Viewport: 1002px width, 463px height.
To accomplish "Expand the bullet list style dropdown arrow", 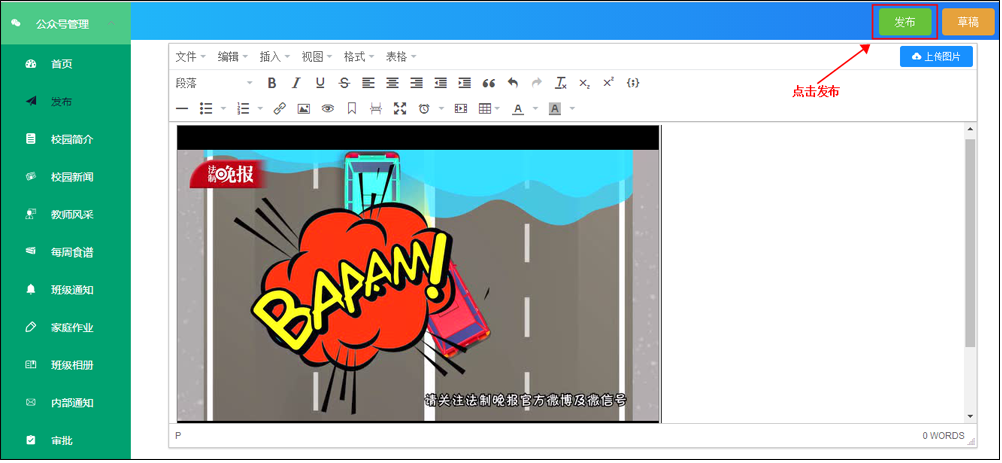I will pos(223,108).
